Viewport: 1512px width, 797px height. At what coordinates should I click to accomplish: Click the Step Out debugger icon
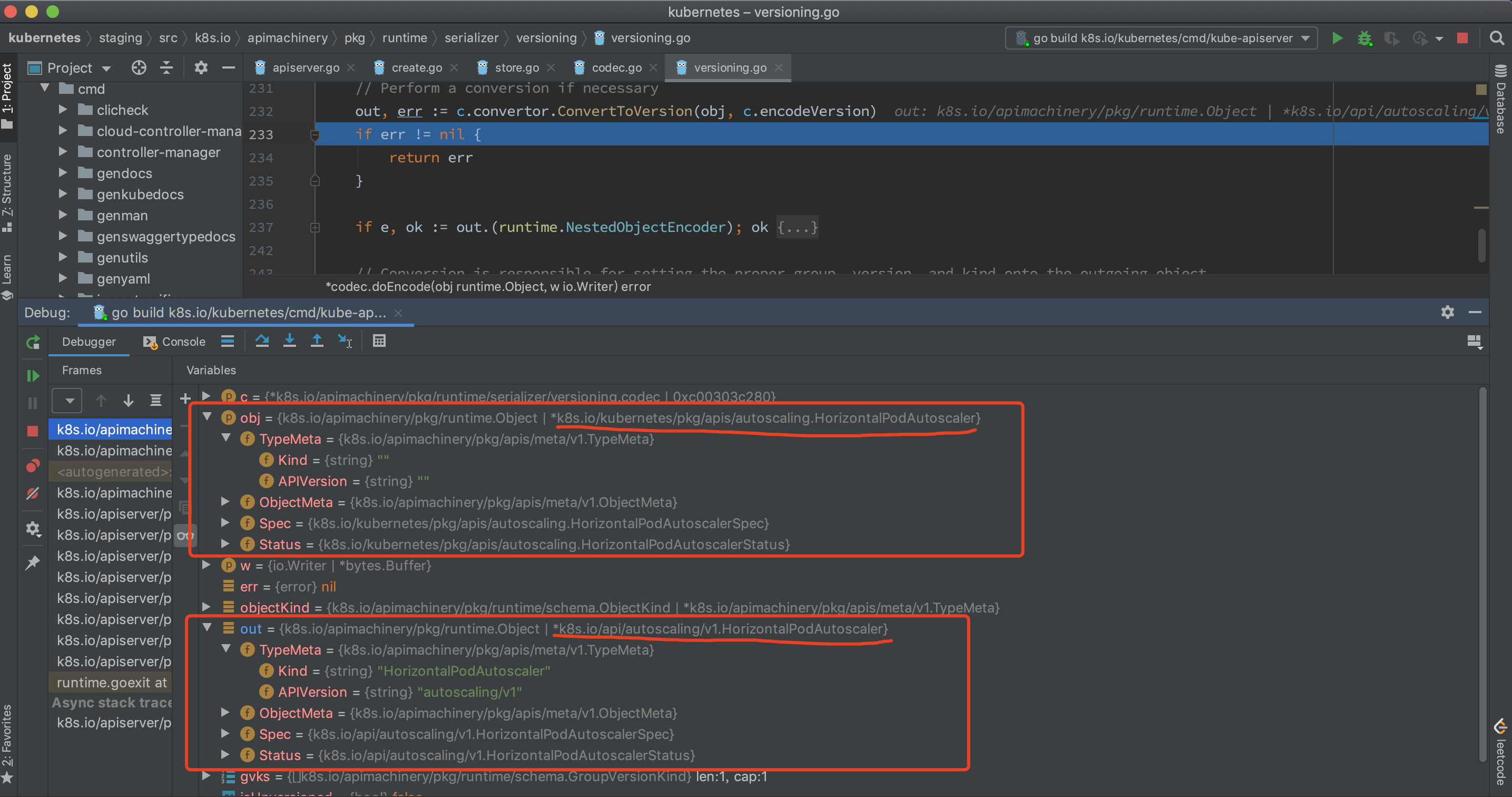pyautogui.click(x=317, y=341)
